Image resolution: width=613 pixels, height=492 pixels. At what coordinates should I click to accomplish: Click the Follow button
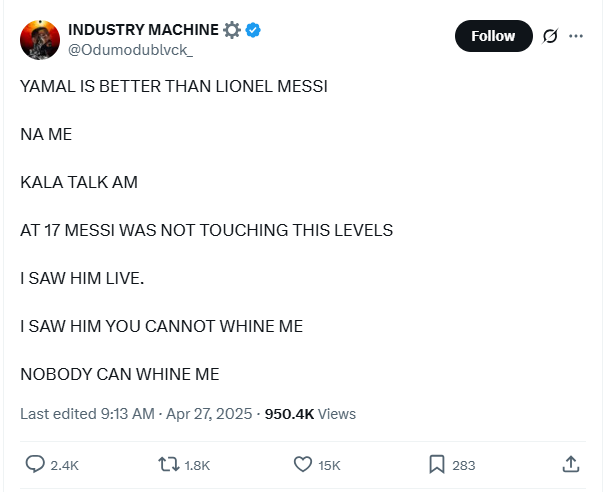(493, 36)
